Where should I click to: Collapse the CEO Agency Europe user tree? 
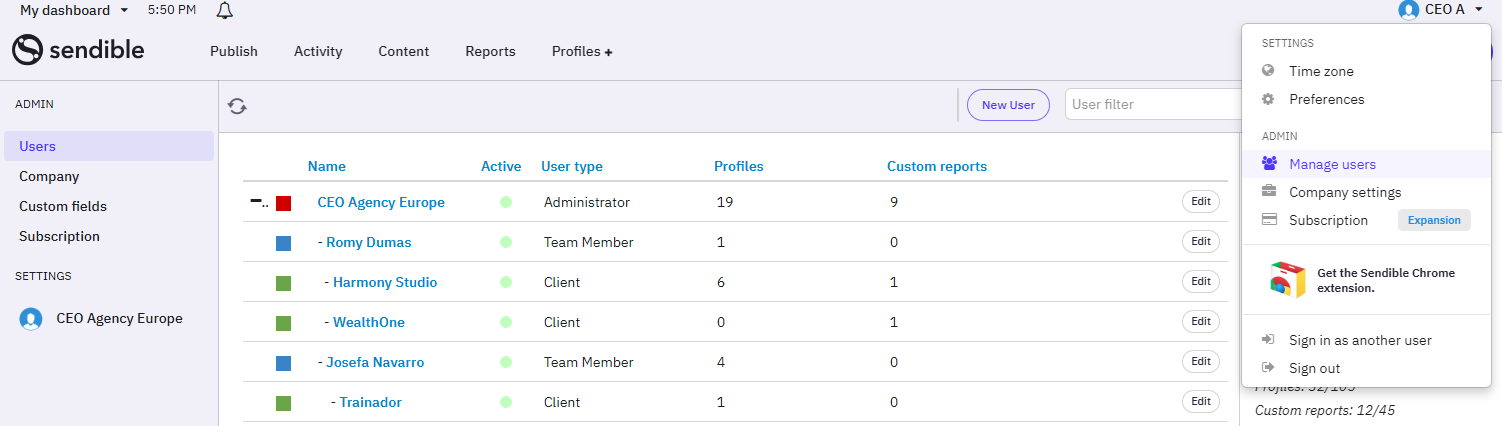pyautogui.click(x=258, y=202)
